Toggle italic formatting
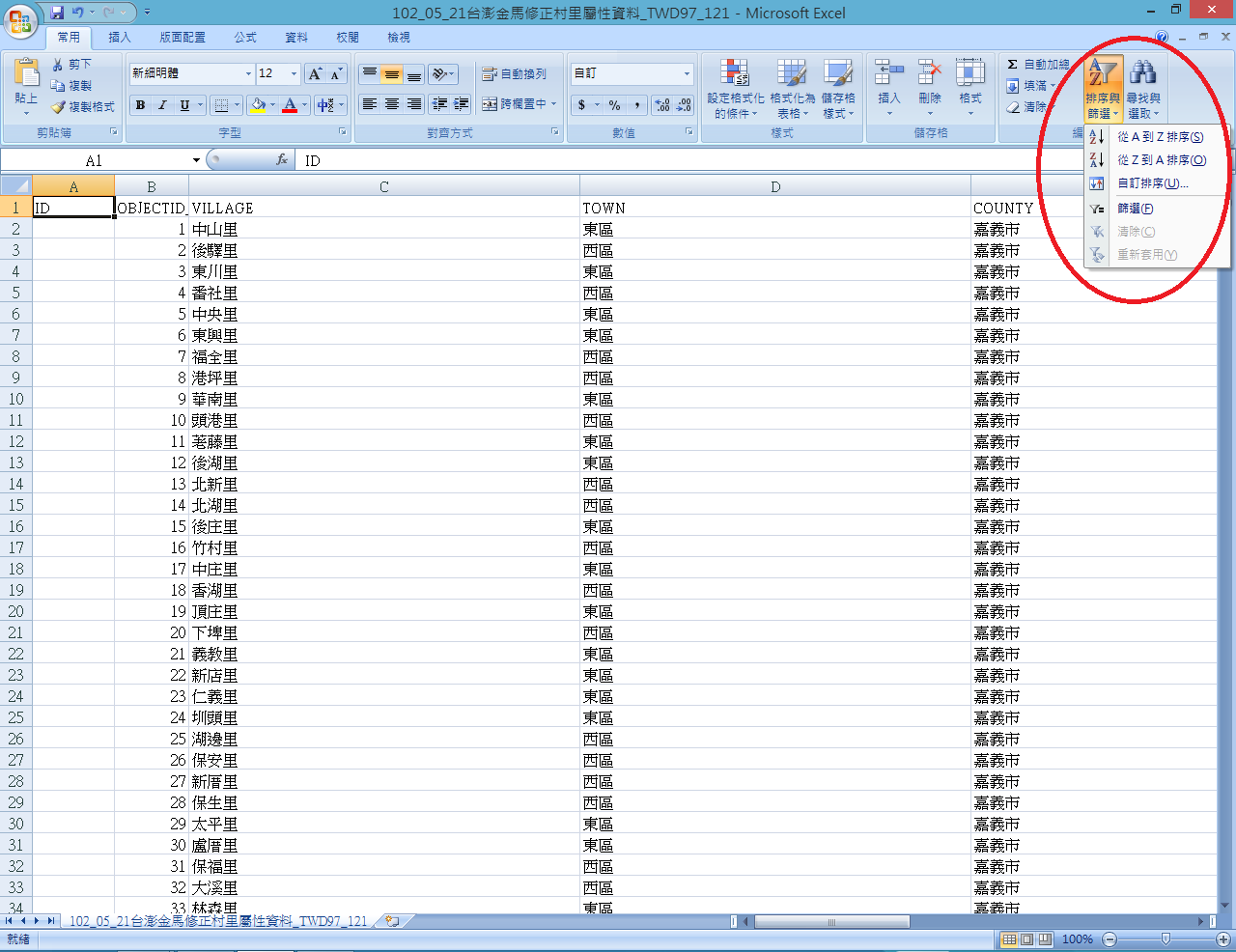The height and width of the screenshot is (952, 1236). click(162, 105)
